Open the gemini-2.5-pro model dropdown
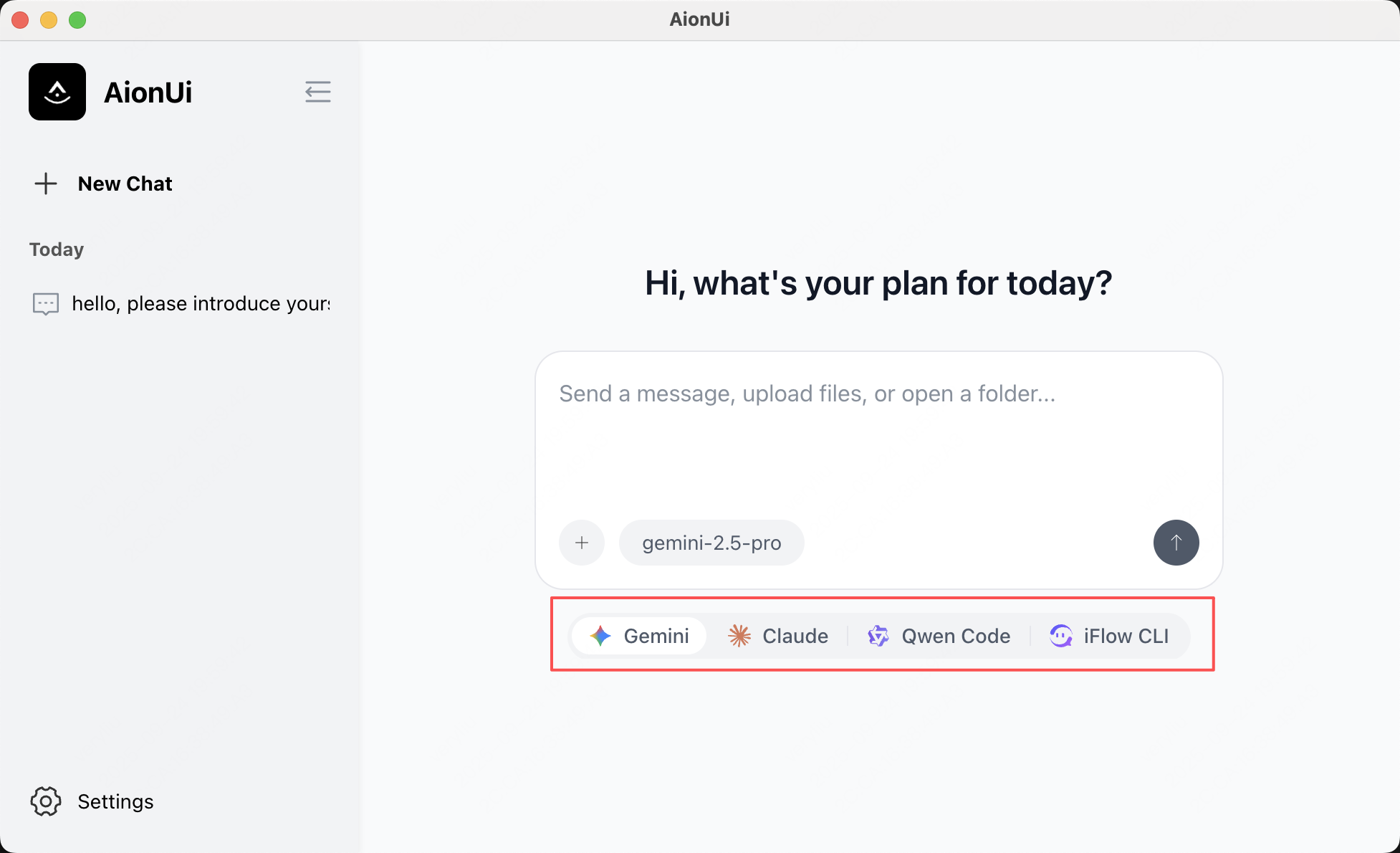 click(x=711, y=543)
